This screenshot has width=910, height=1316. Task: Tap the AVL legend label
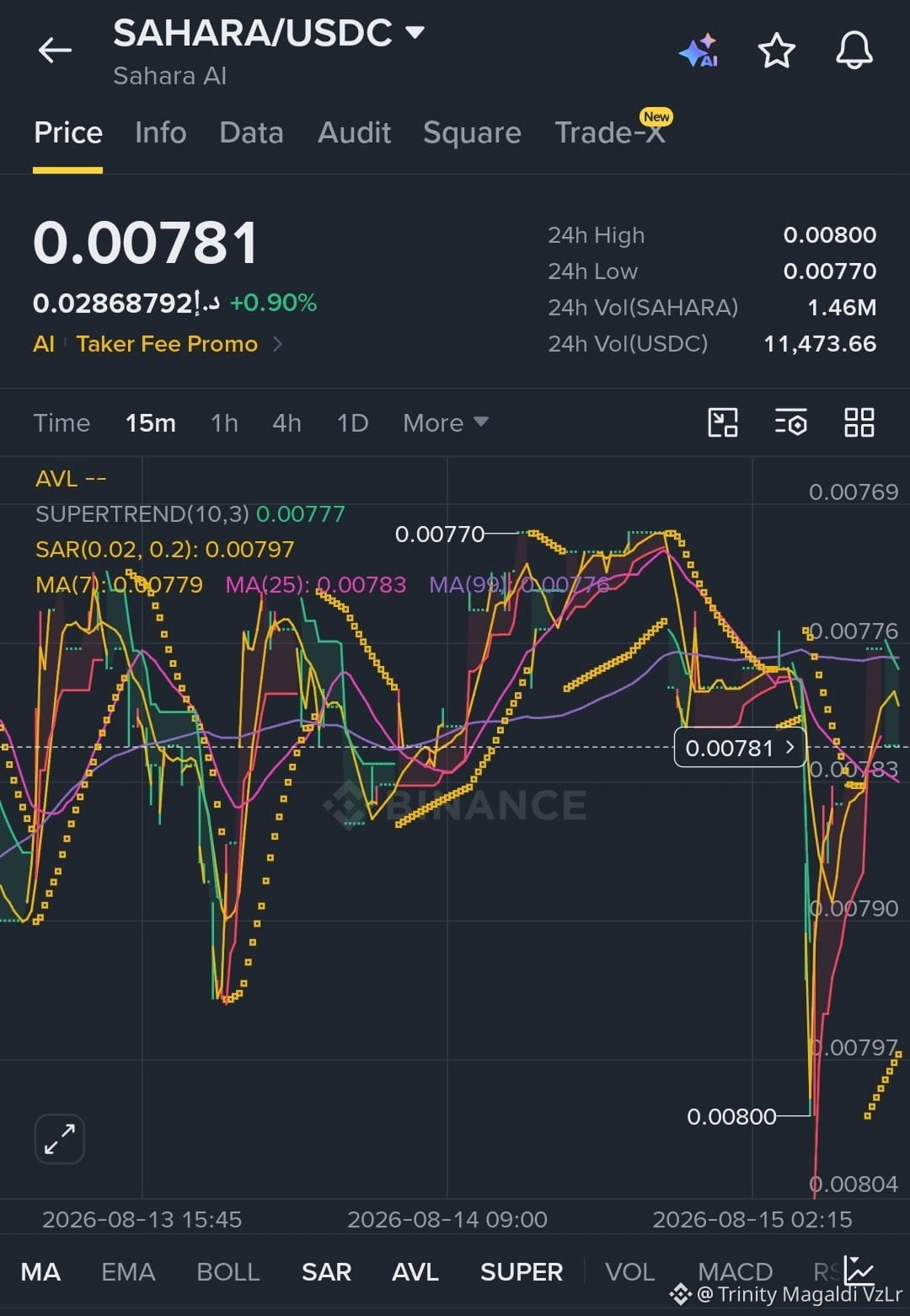tap(71, 479)
